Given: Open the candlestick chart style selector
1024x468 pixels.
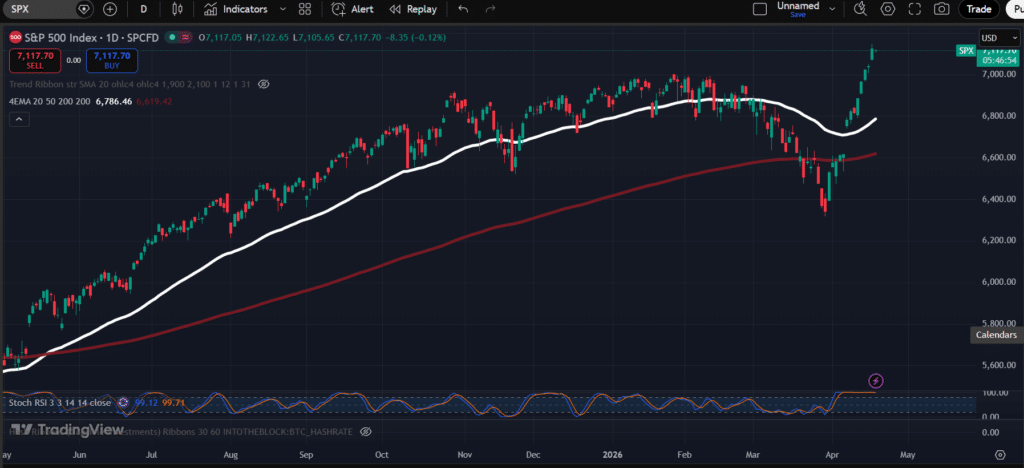Looking at the screenshot, I should coord(178,9).
